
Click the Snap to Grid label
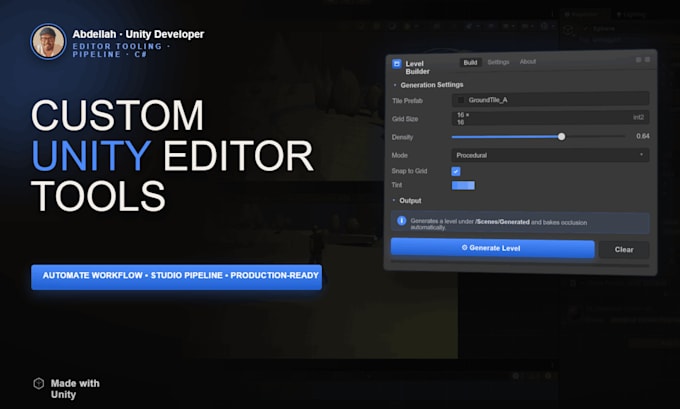[409, 171]
